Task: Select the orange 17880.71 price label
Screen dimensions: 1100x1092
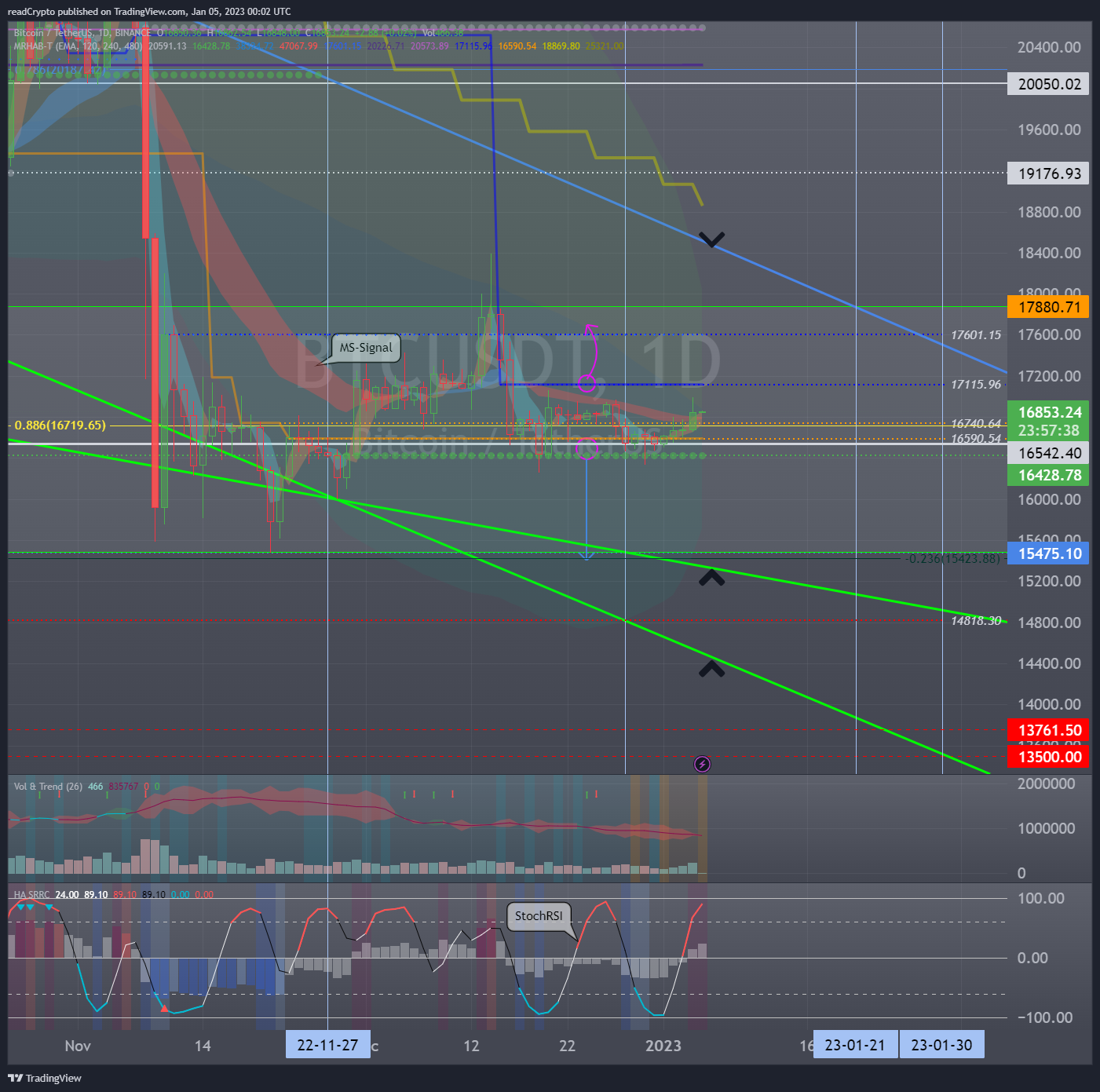Action: 1048,307
